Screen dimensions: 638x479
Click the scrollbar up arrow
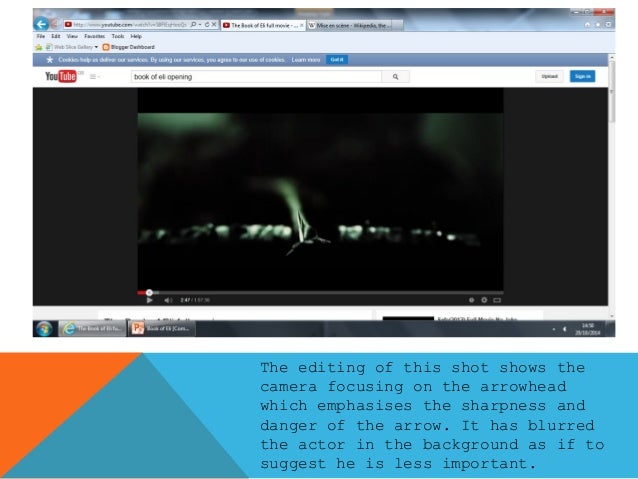[x=612, y=58]
